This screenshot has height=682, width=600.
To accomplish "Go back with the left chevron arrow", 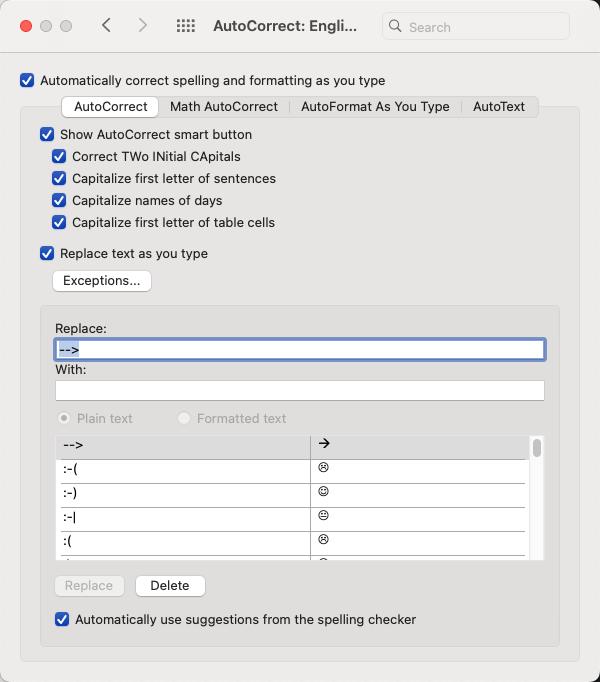I will click(x=106, y=26).
